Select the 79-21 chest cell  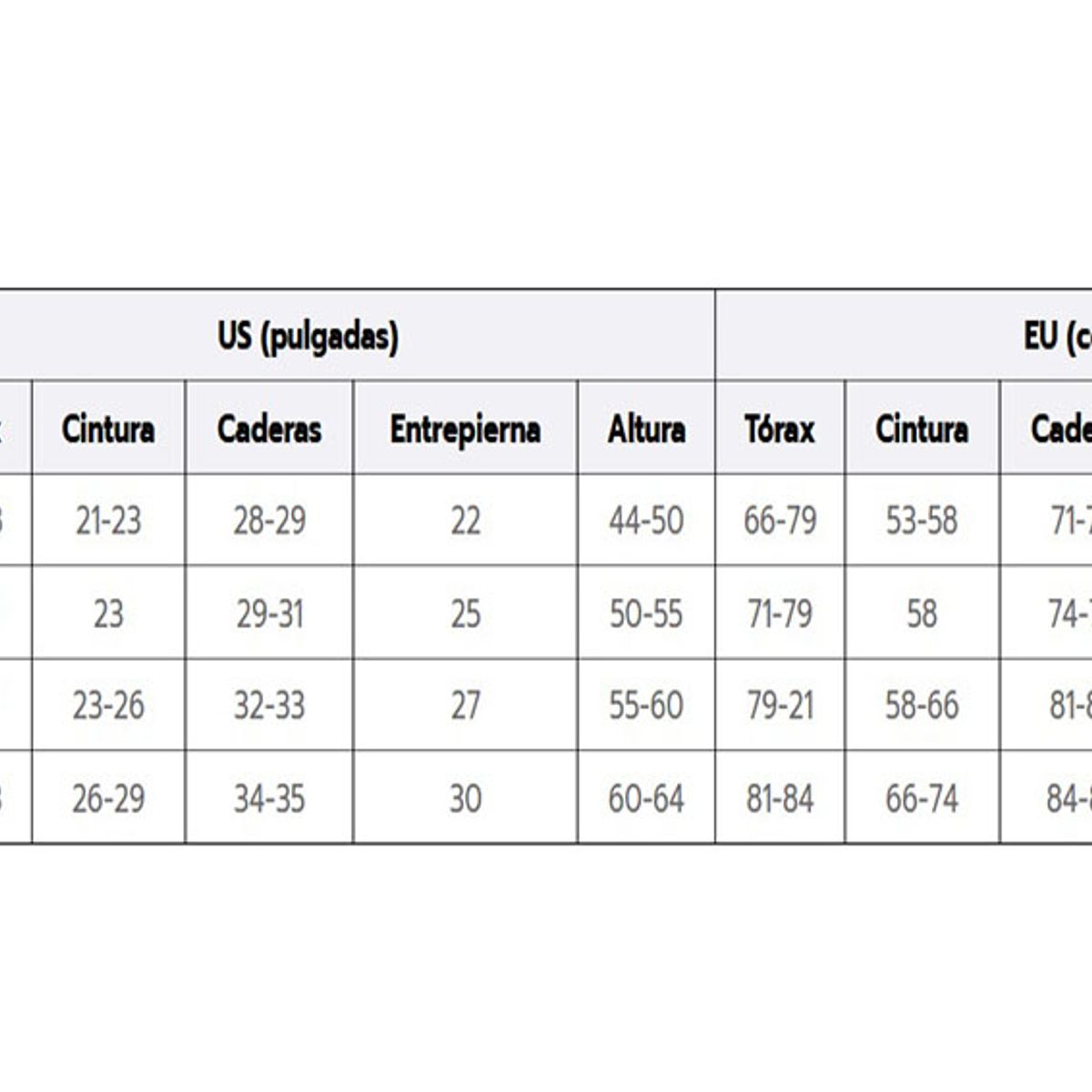pyautogui.click(x=780, y=706)
